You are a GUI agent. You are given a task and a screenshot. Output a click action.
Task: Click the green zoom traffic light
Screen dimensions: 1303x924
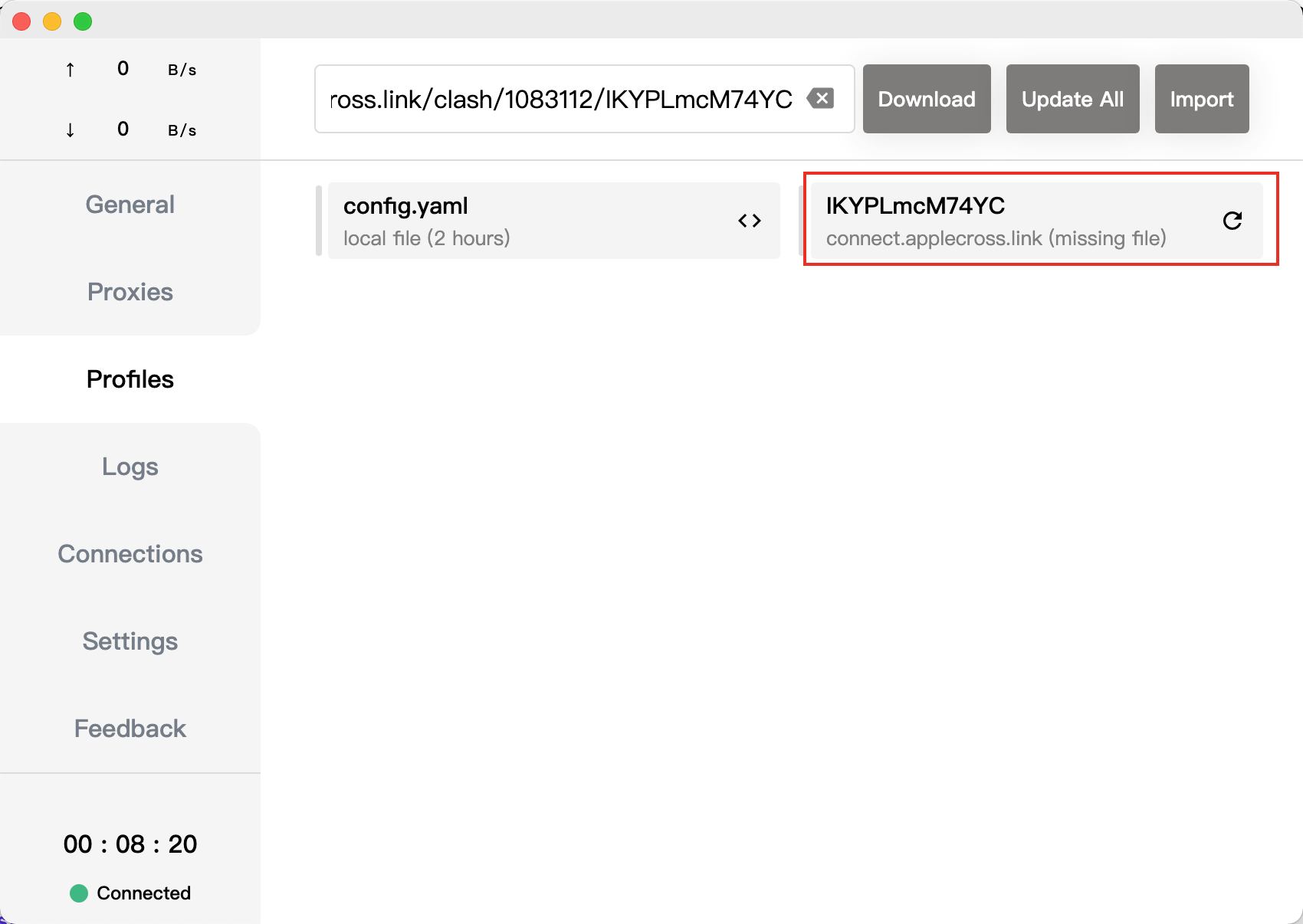[x=82, y=21]
